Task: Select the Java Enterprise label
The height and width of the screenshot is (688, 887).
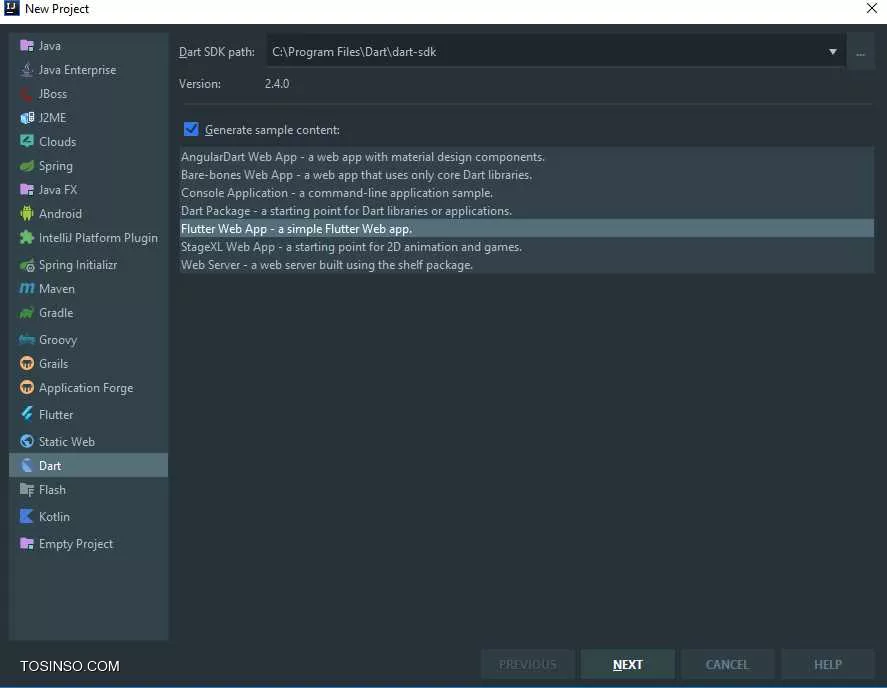Action: (77, 70)
